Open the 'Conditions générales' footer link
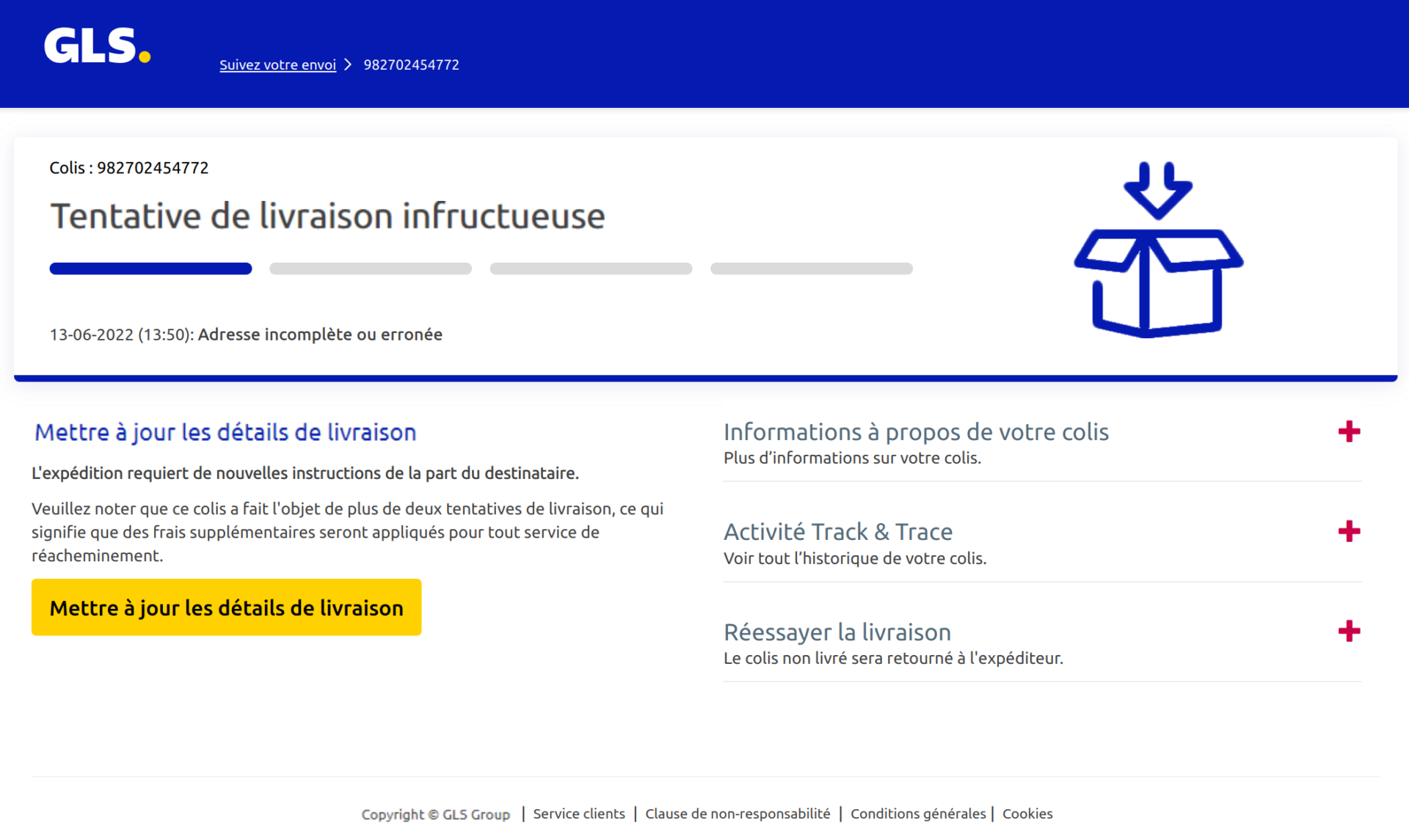The width and height of the screenshot is (1409, 840). [x=918, y=814]
